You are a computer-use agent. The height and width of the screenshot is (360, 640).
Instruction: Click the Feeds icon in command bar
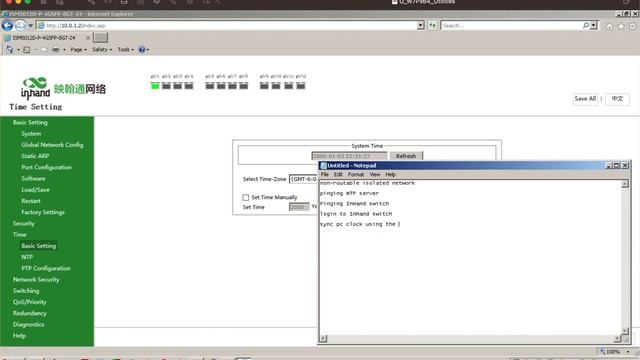click(27, 49)
